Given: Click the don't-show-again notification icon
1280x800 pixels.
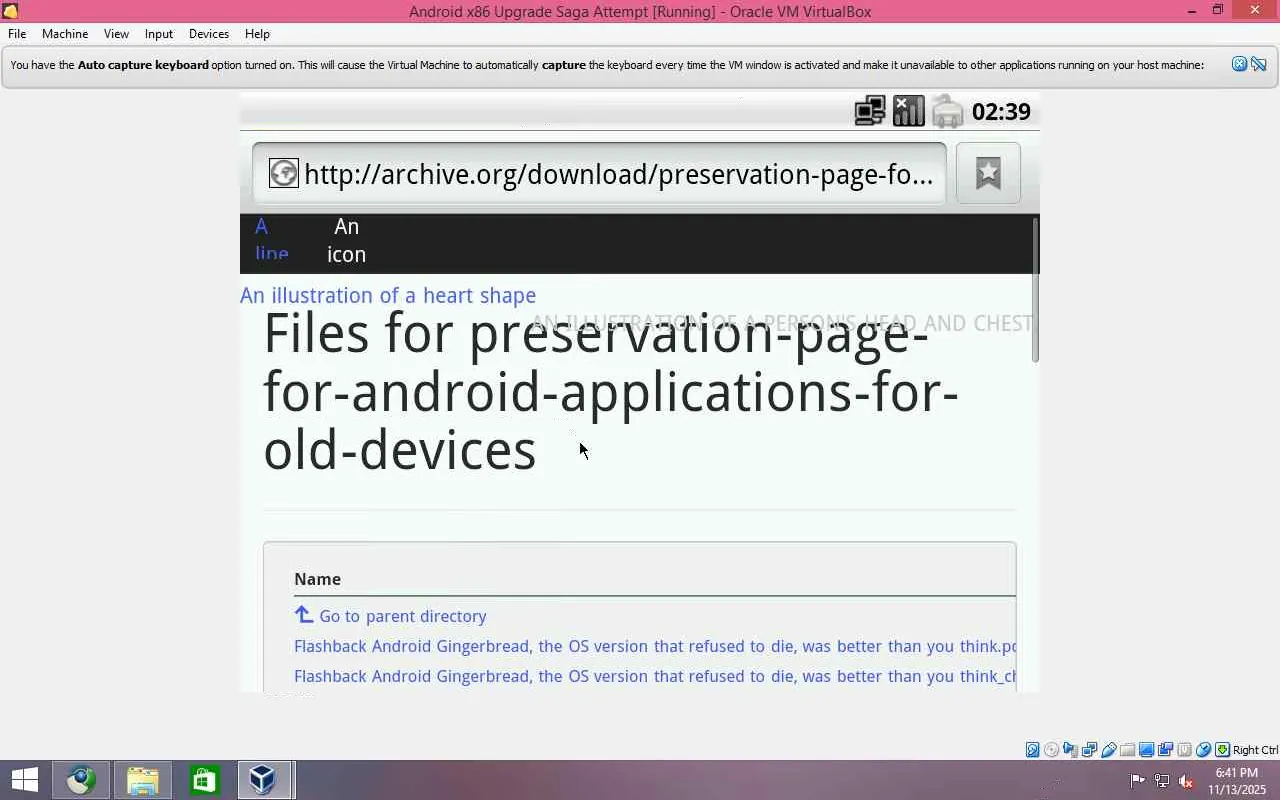Looking at the screenshot, I should click(1259, 64).
